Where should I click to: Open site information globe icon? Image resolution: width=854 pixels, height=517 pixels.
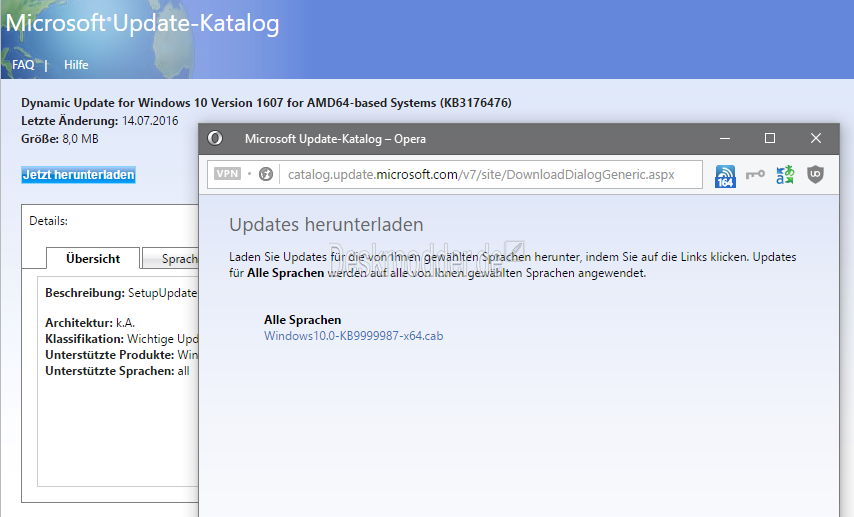pyautogui.click(x=266, y=174)
